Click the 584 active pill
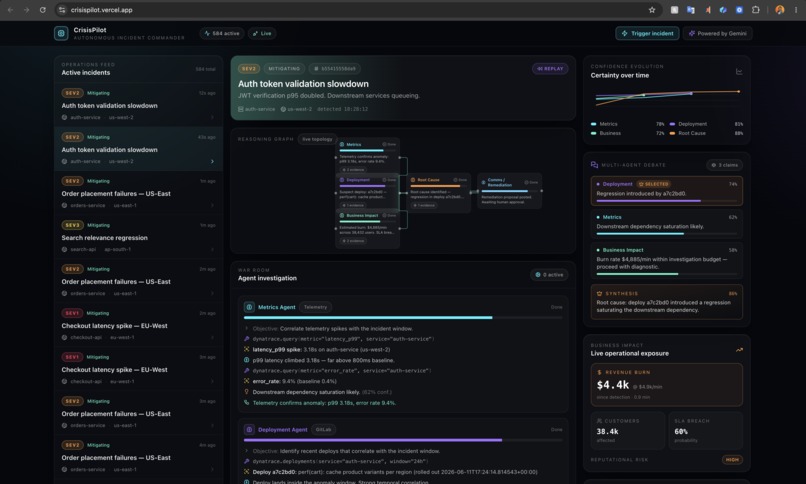This screenshot has height=484, width=806. click(x=222, y=33)
